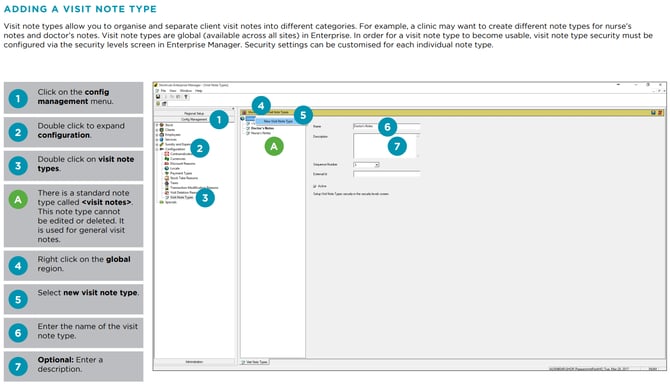670x386 pixels.
Task: Select the Employees icon in tree
Action: pyautogui.click(x=162, y=135)
